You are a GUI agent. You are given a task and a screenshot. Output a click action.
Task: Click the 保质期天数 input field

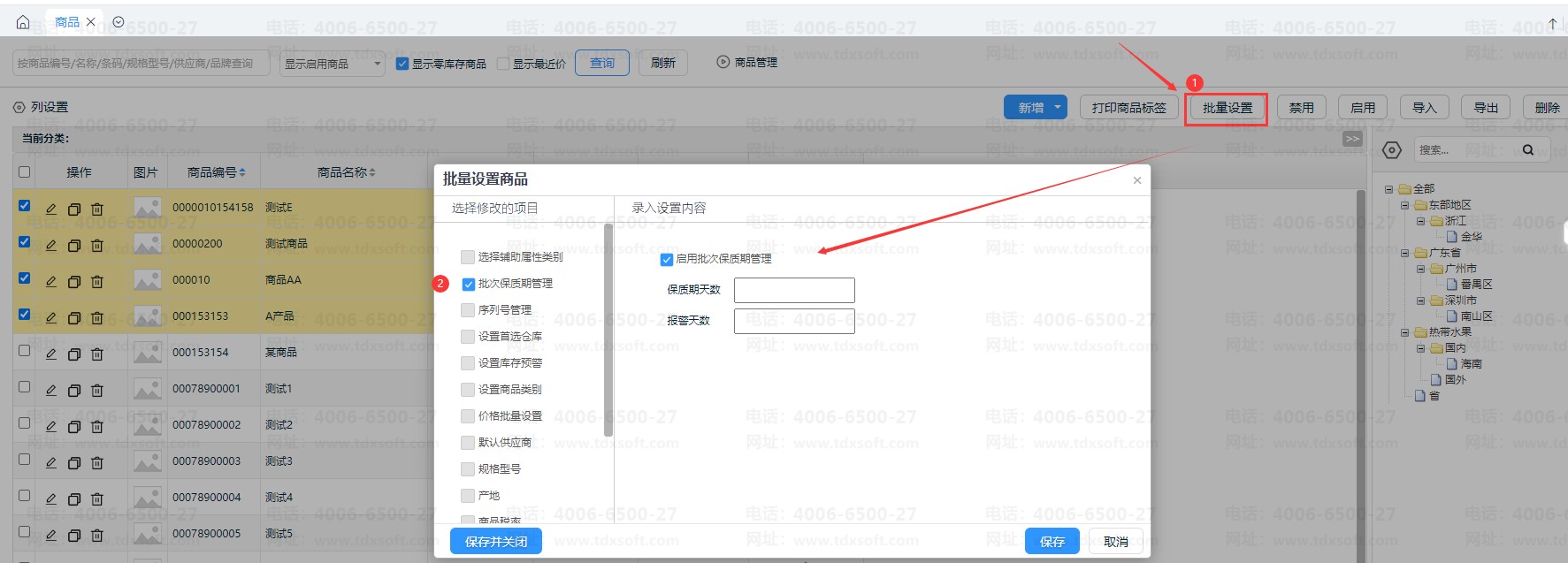coord(794,290)
